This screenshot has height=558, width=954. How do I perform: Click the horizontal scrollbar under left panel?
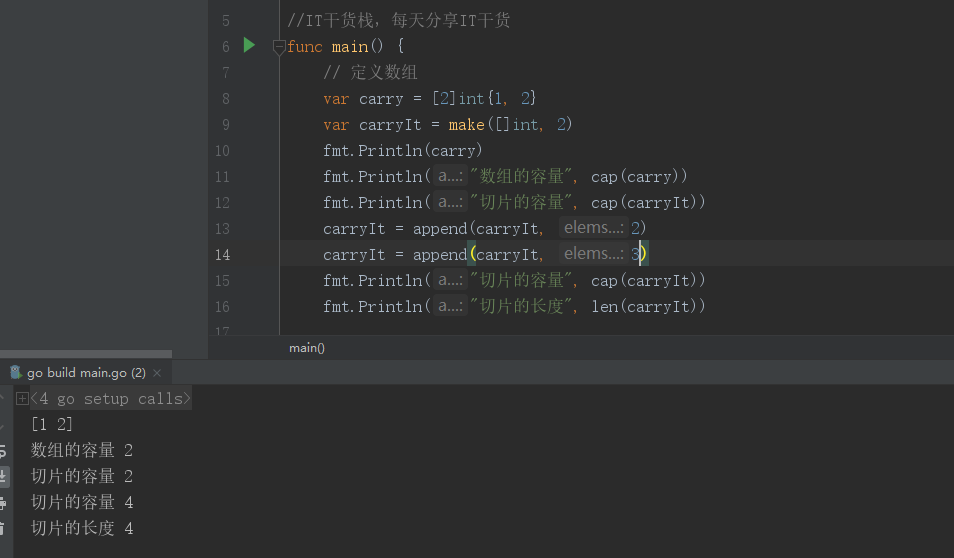[86, 354]
